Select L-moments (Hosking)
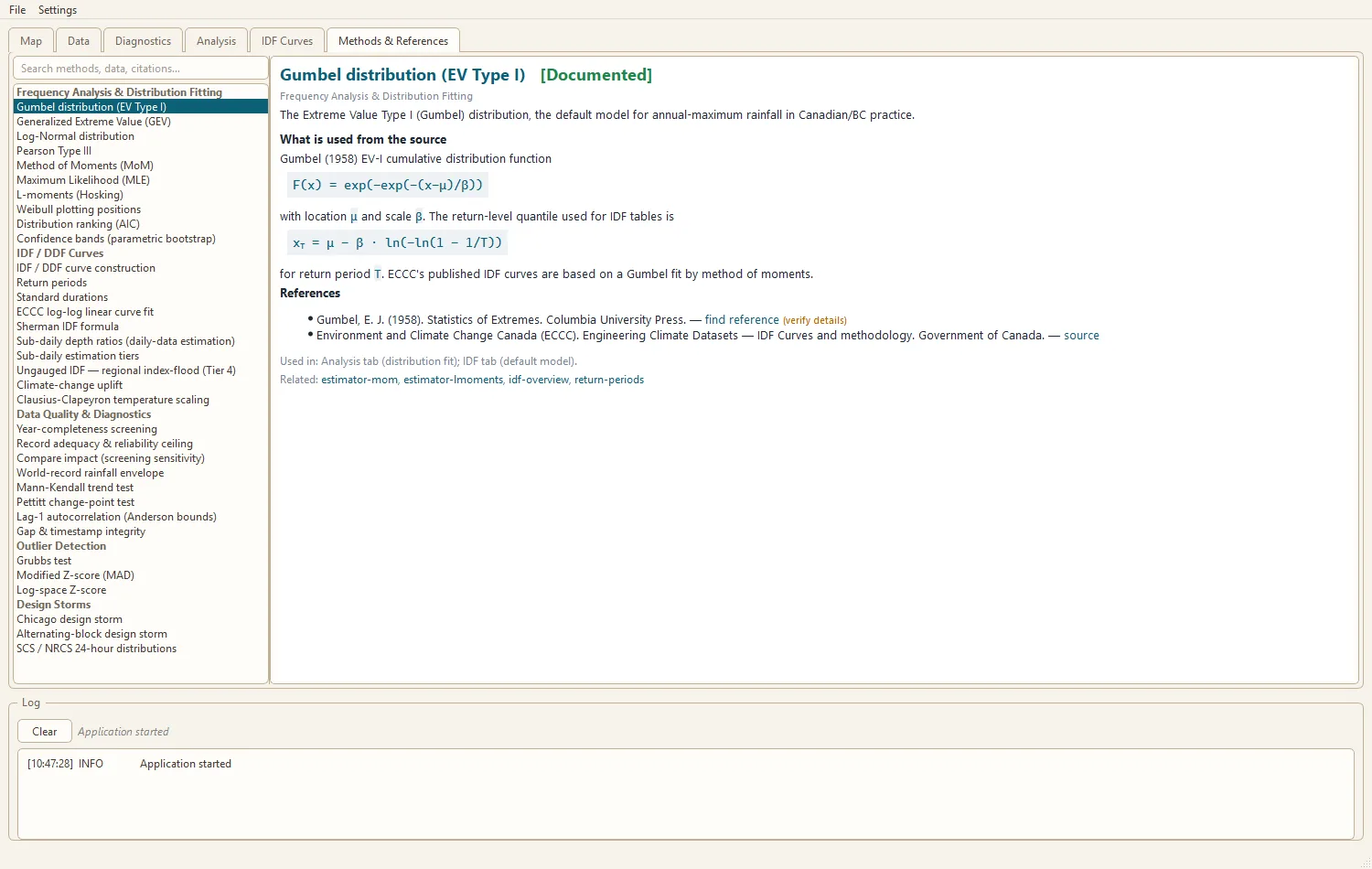 (x=141, y=195)
